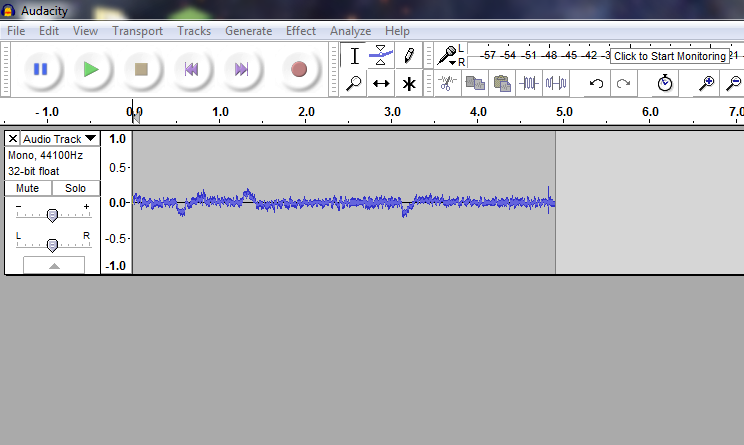Click the Paste clipboard icon

click(502, 83)
